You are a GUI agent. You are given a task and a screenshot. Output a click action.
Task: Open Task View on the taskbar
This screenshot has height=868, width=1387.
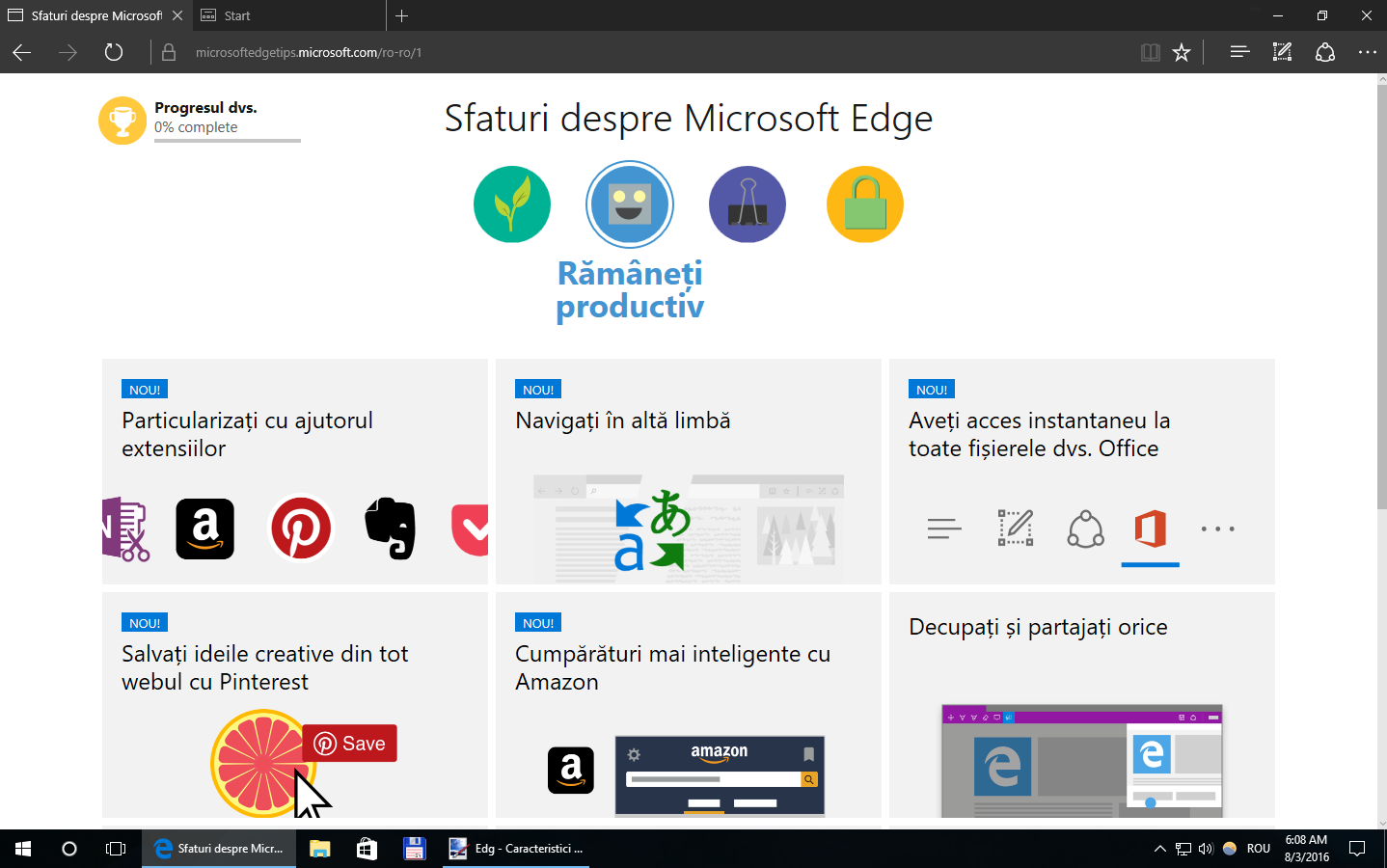click(116, 849)
